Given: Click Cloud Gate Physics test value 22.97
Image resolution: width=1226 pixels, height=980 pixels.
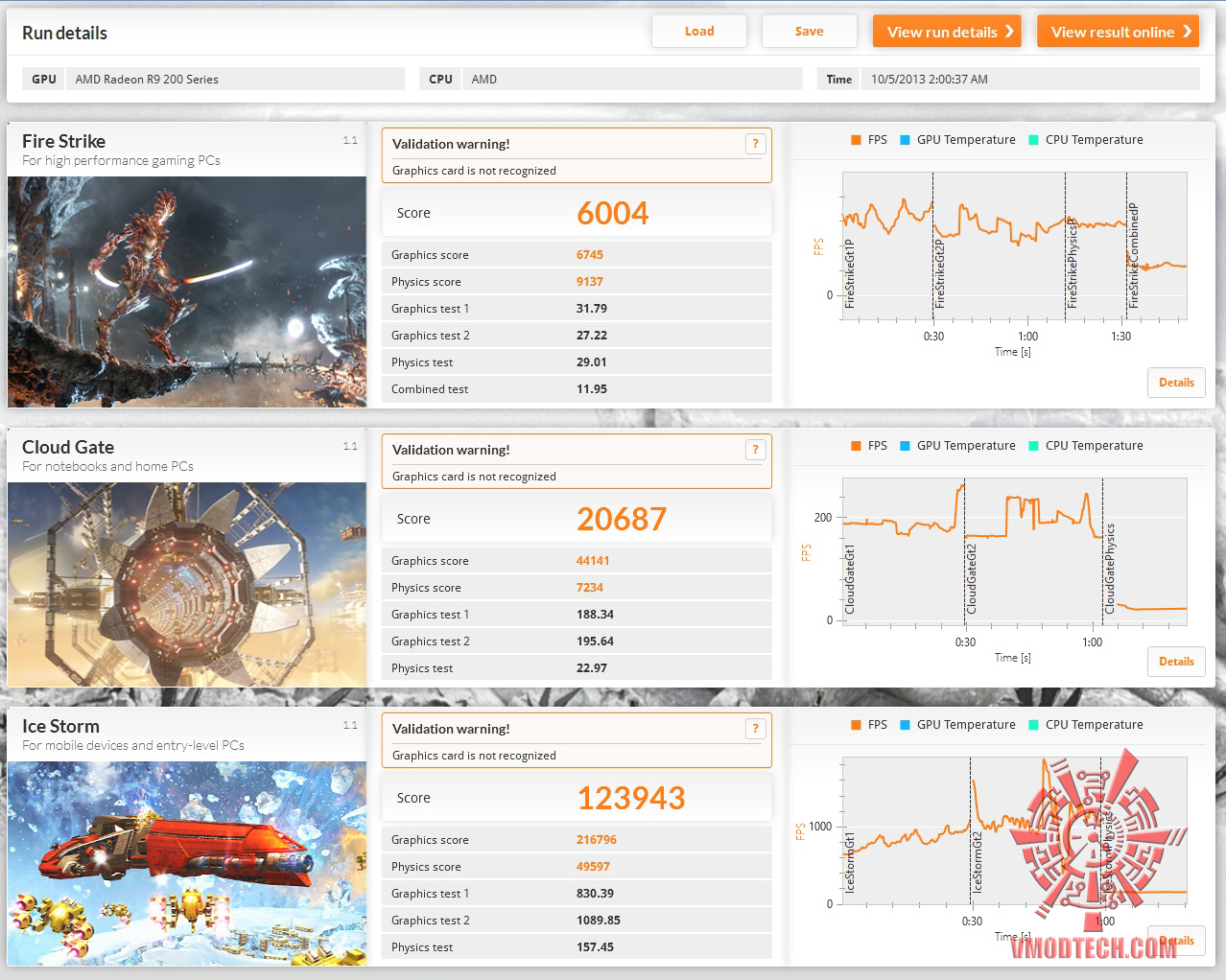Looking at the screenshot, I should [592, 668].
